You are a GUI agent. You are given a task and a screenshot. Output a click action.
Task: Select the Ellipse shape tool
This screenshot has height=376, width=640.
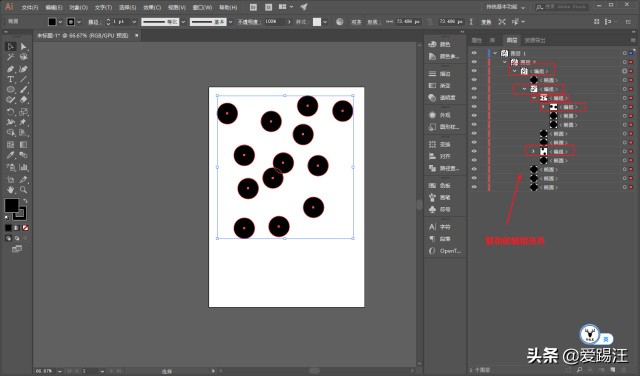pos(11,89)
